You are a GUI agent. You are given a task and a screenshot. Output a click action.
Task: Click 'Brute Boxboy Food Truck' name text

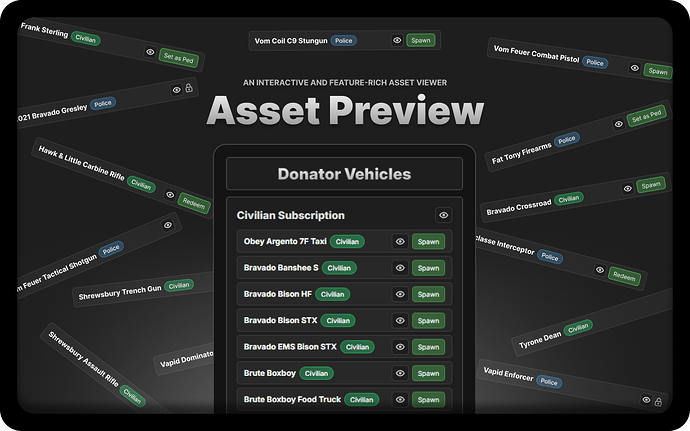click(x=292, y=400)
